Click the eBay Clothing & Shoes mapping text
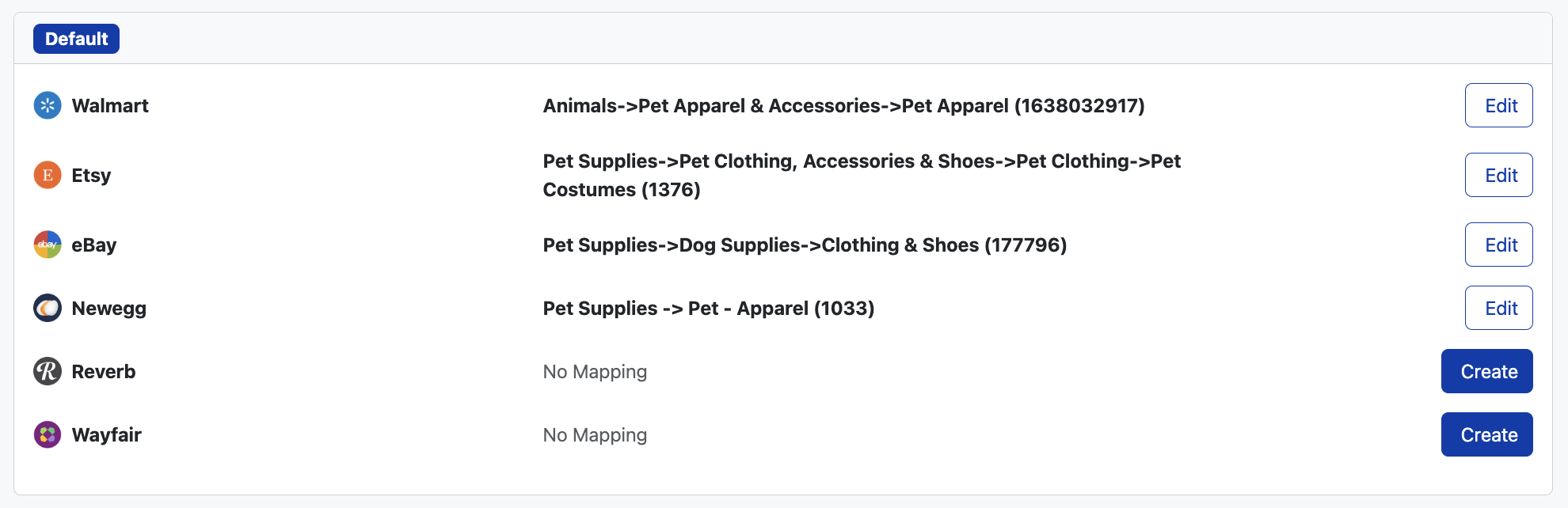1568x508 pixels. pos(805,245)
